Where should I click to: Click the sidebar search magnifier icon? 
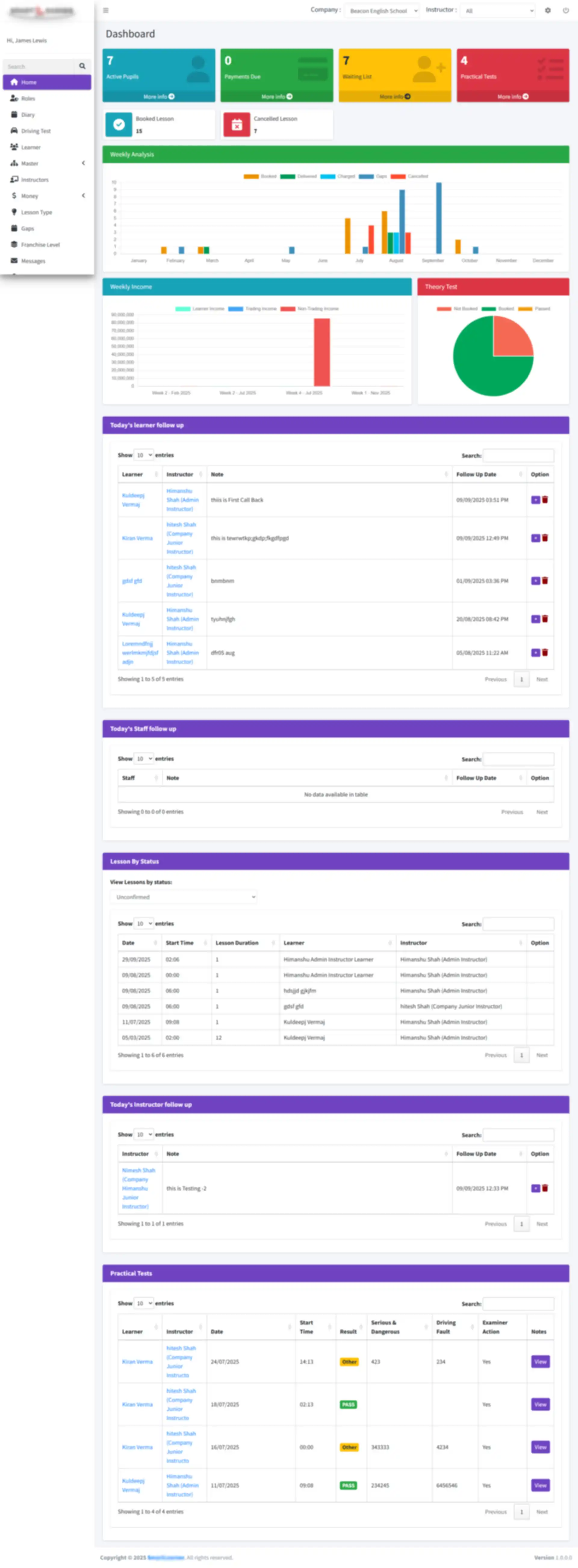(x=82, y=66)
